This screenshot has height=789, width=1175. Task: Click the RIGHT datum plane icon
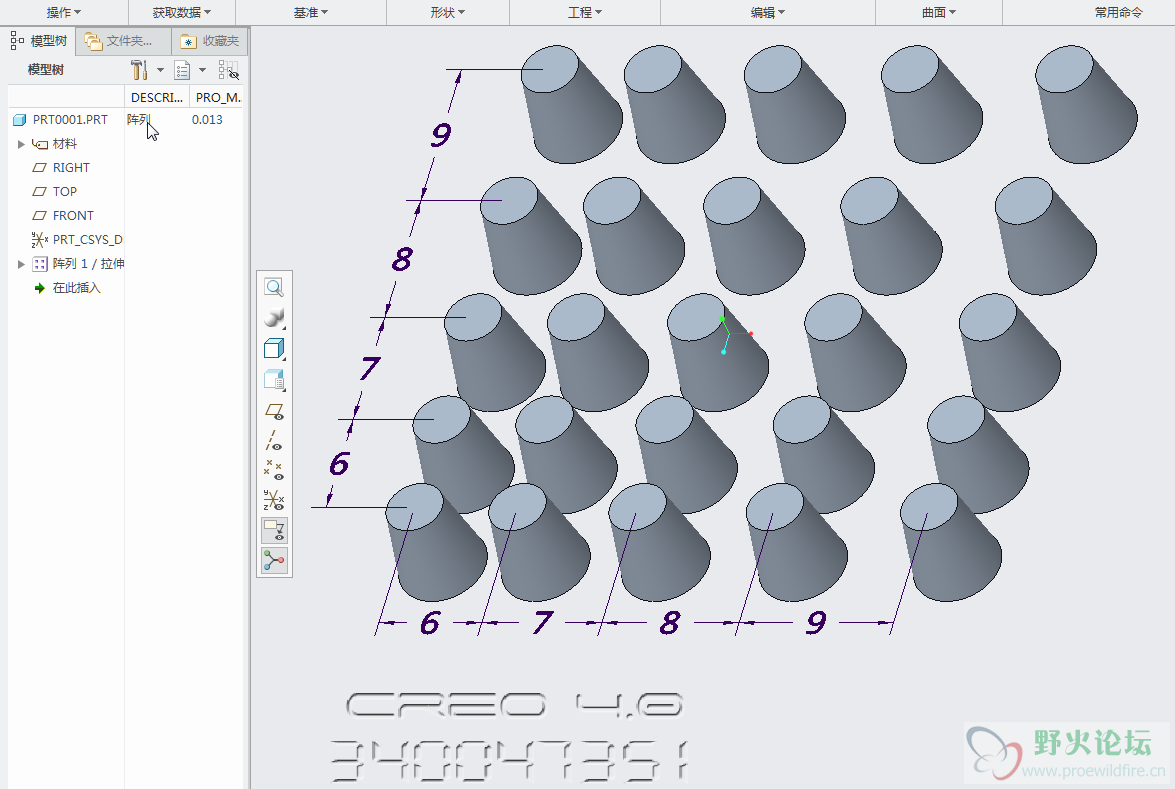point(40,168)
